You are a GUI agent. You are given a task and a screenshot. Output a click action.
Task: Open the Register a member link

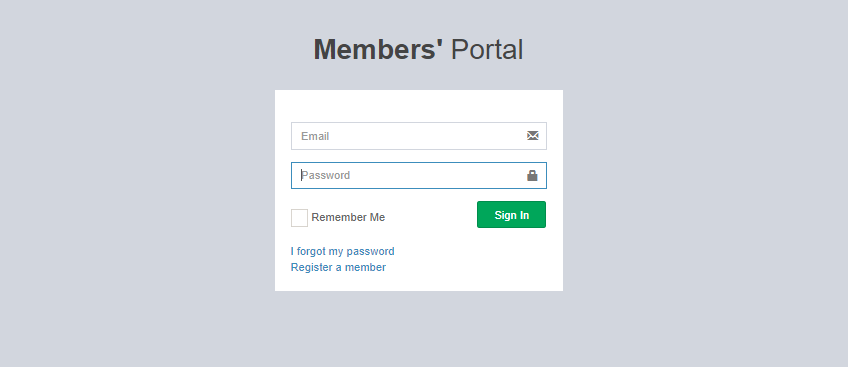[x=338, y=268]
